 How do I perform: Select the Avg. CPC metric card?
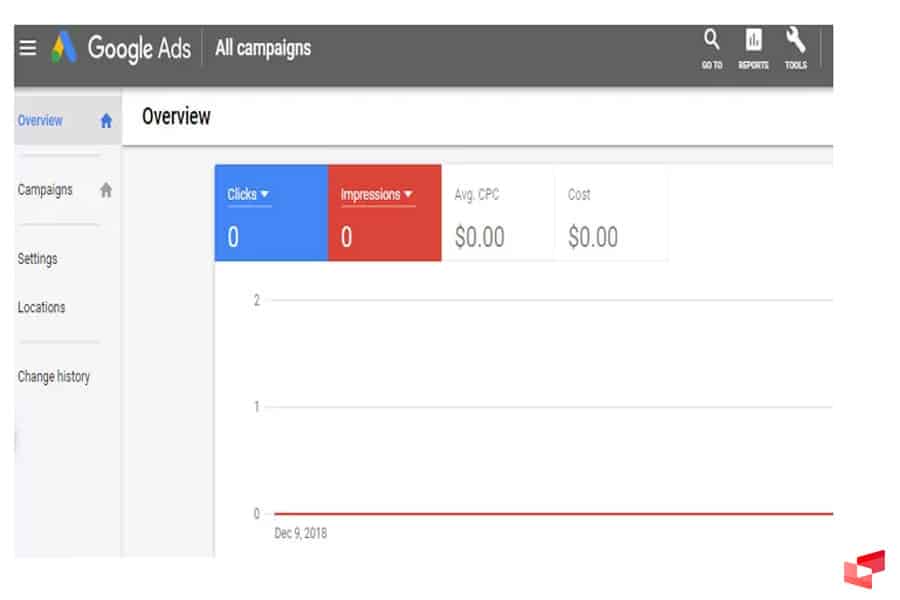coord(498,217)
